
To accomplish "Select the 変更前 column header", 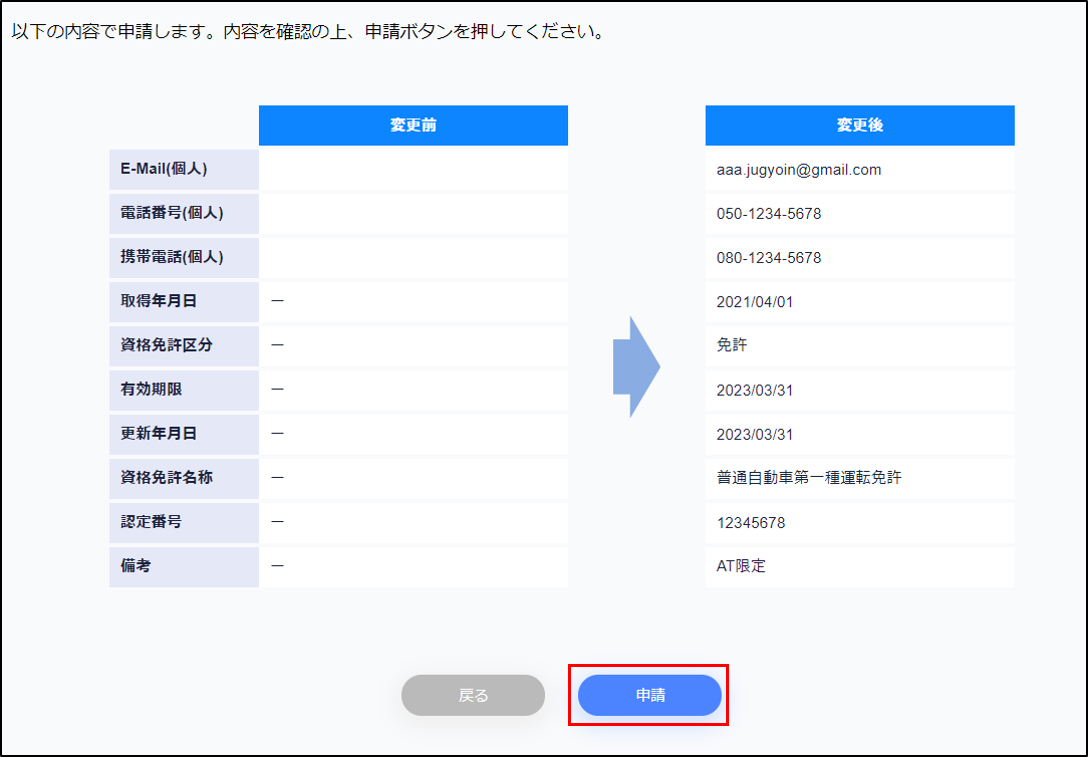I will click(x=413, y=126).
